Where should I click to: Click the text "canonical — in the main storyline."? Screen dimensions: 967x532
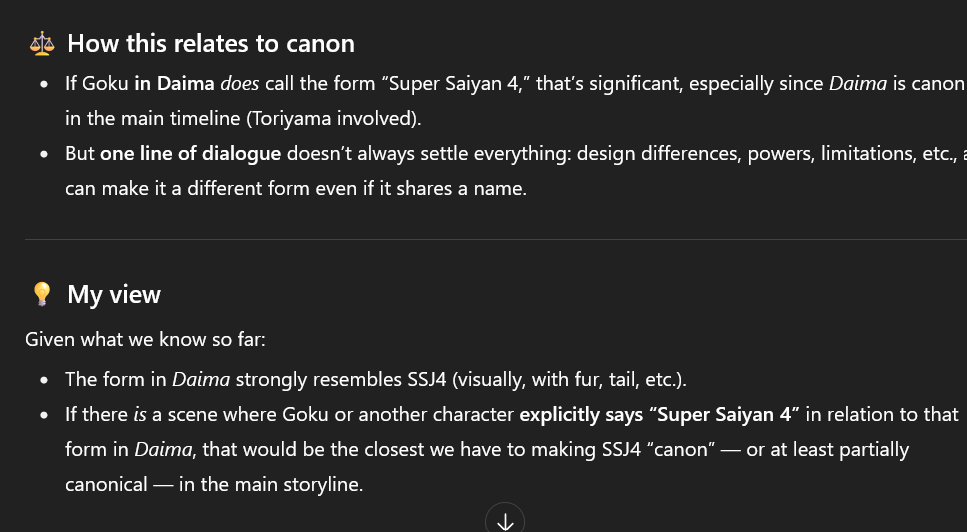tap(214, 485)
